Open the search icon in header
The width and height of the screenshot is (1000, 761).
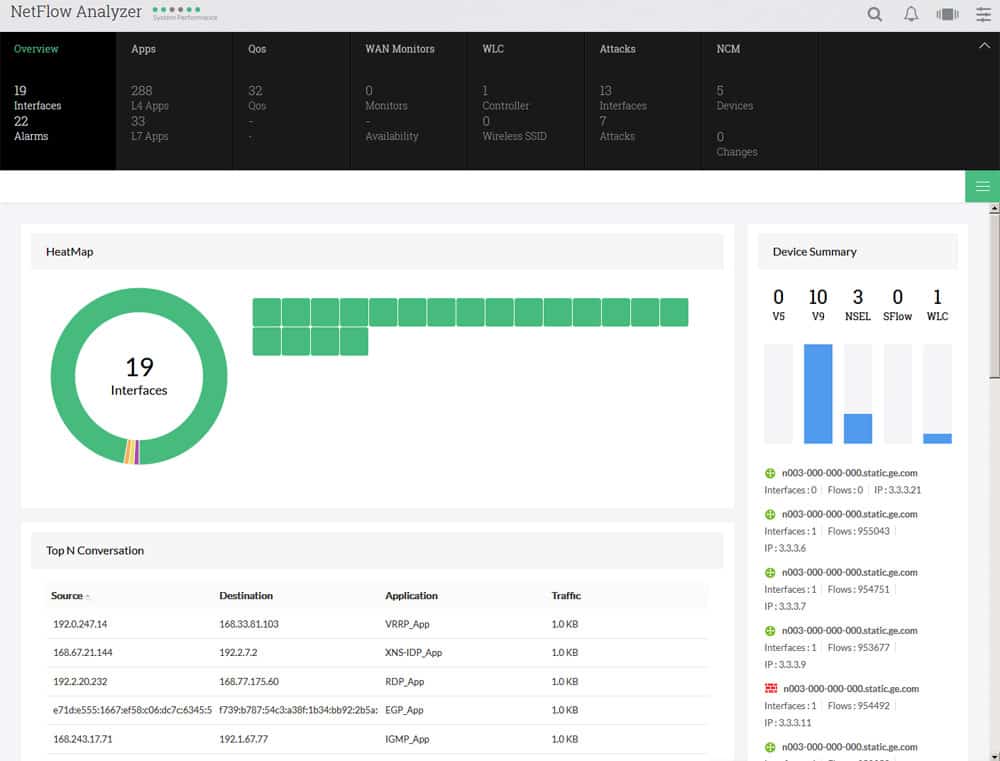[x=874, y=14]
